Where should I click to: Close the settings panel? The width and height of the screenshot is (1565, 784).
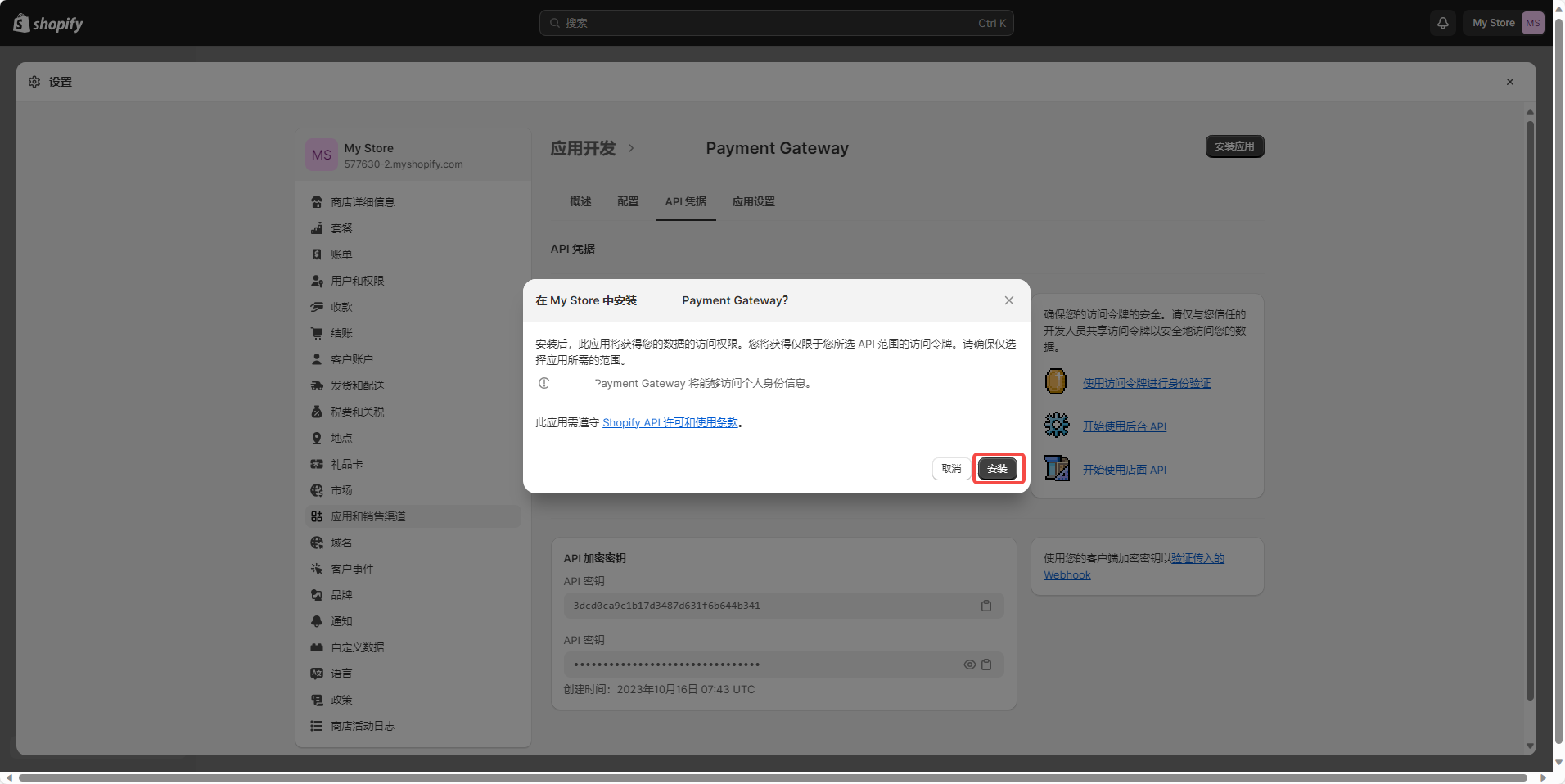point(1510,82)
